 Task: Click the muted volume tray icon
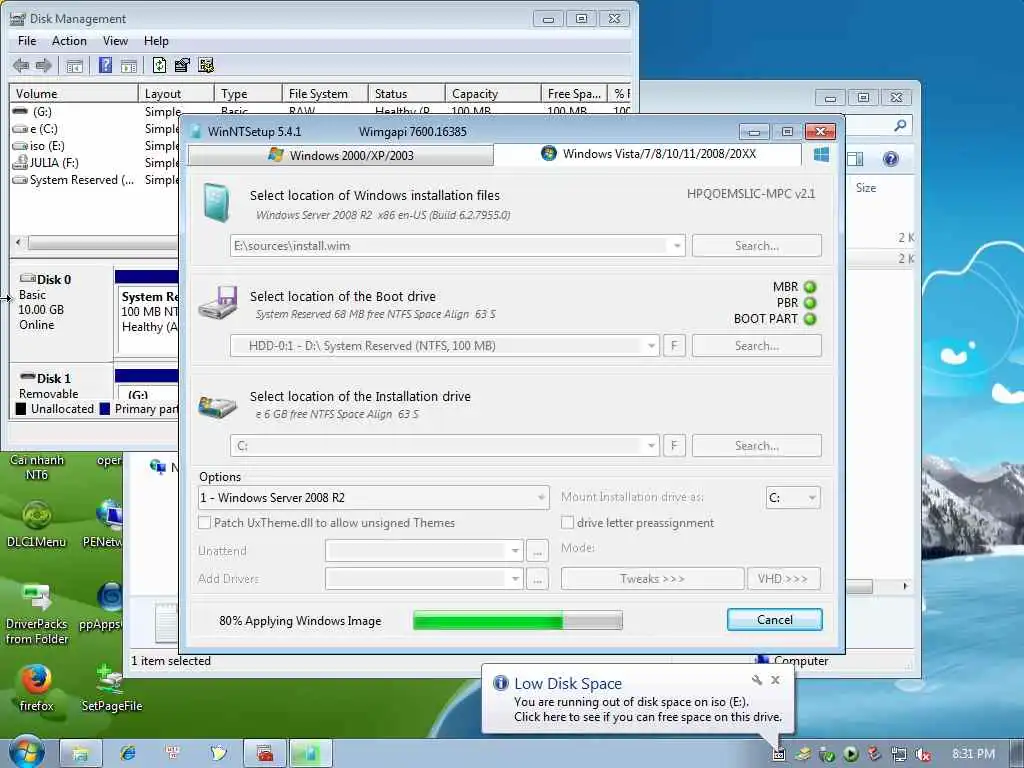coord(923,754)
